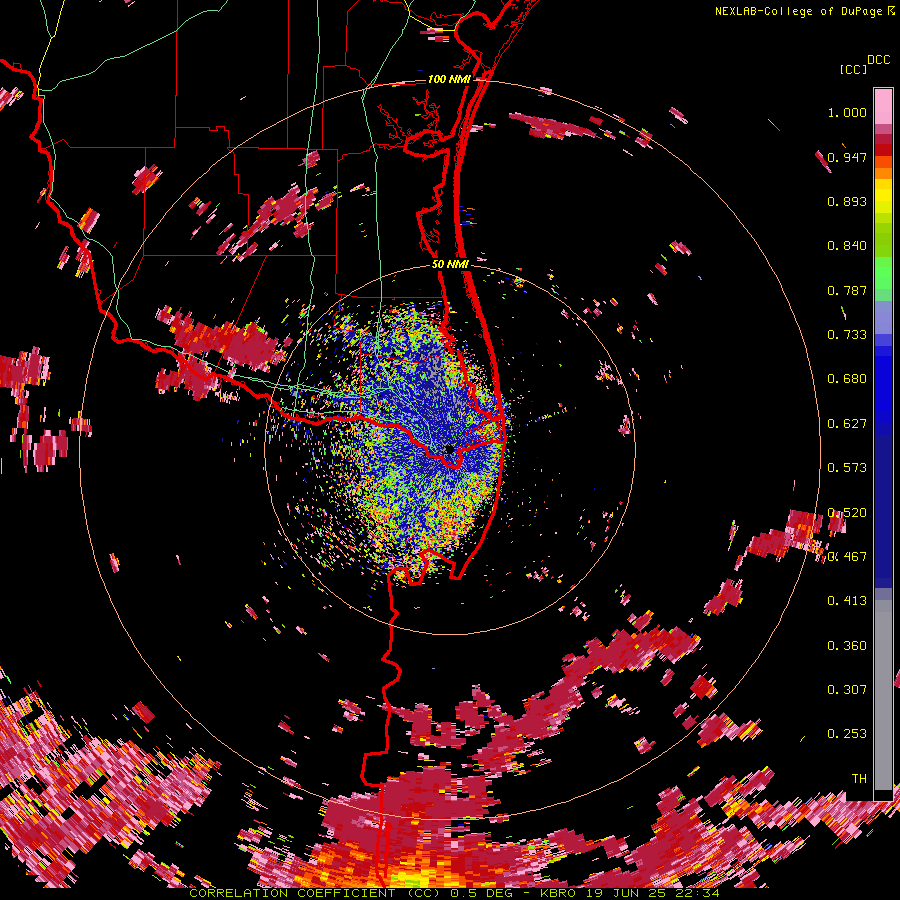This screenshot has width=900, height=900.
Task: Click the 100 NMI range ring label
Action: (449, 79)
